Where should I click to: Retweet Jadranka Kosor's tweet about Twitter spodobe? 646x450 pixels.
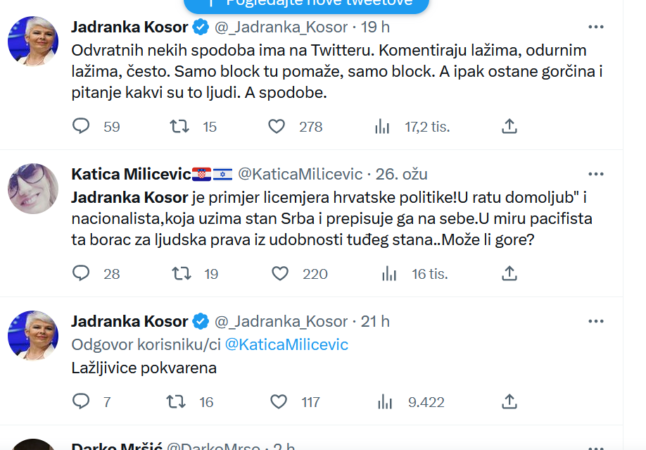(x=181, y=126)
